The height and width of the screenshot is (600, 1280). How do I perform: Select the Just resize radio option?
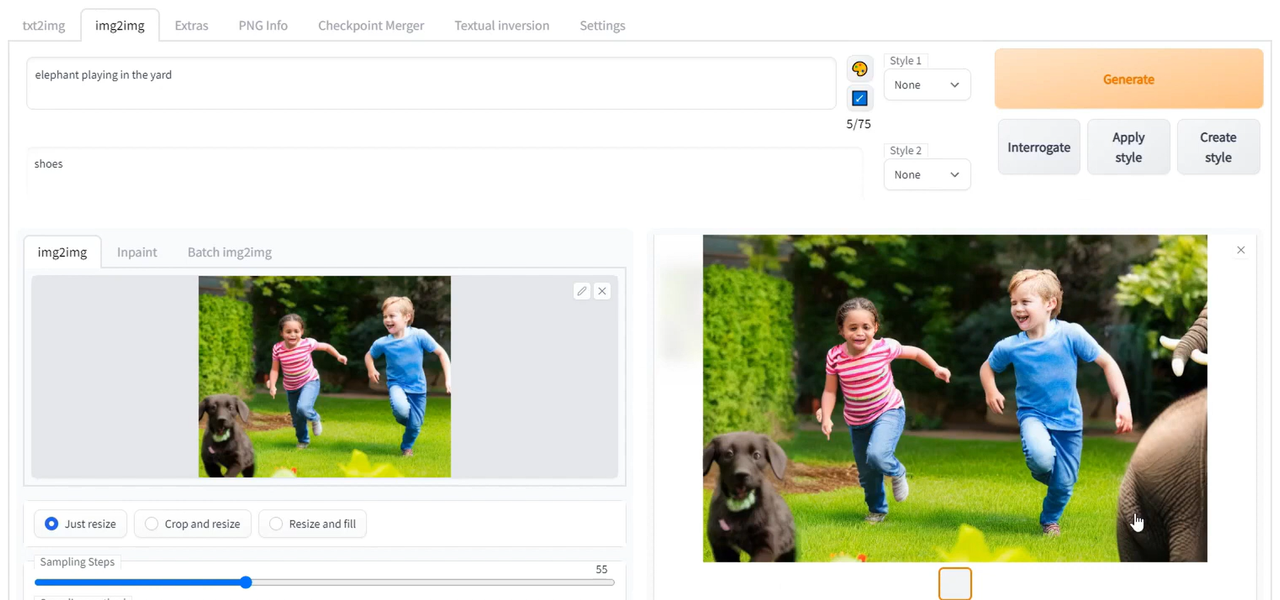[80, 524]
